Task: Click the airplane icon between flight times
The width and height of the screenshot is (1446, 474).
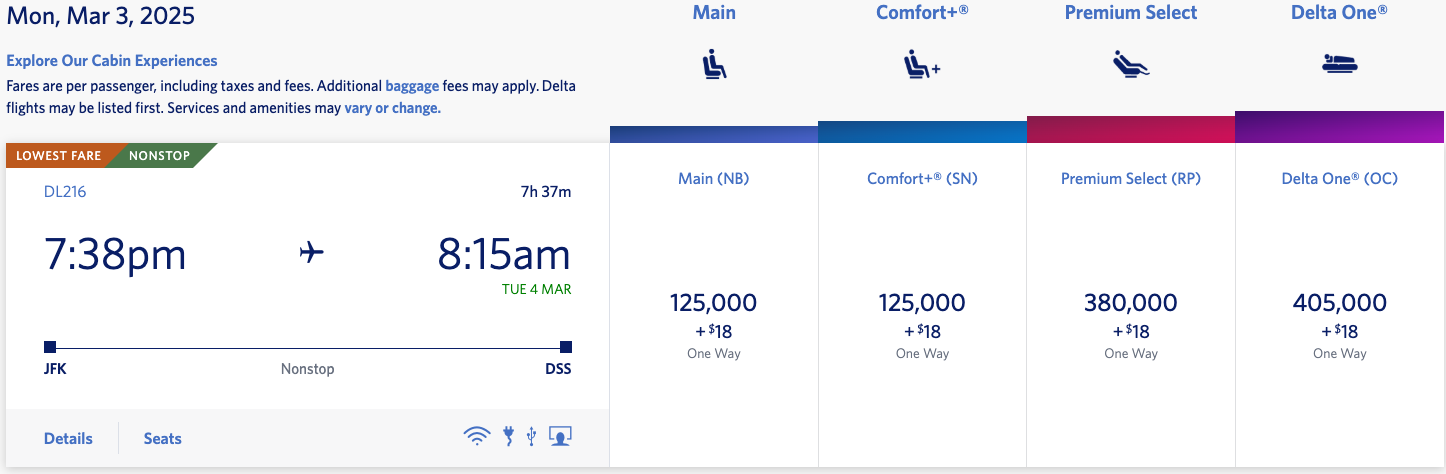Action: (312, 254)
